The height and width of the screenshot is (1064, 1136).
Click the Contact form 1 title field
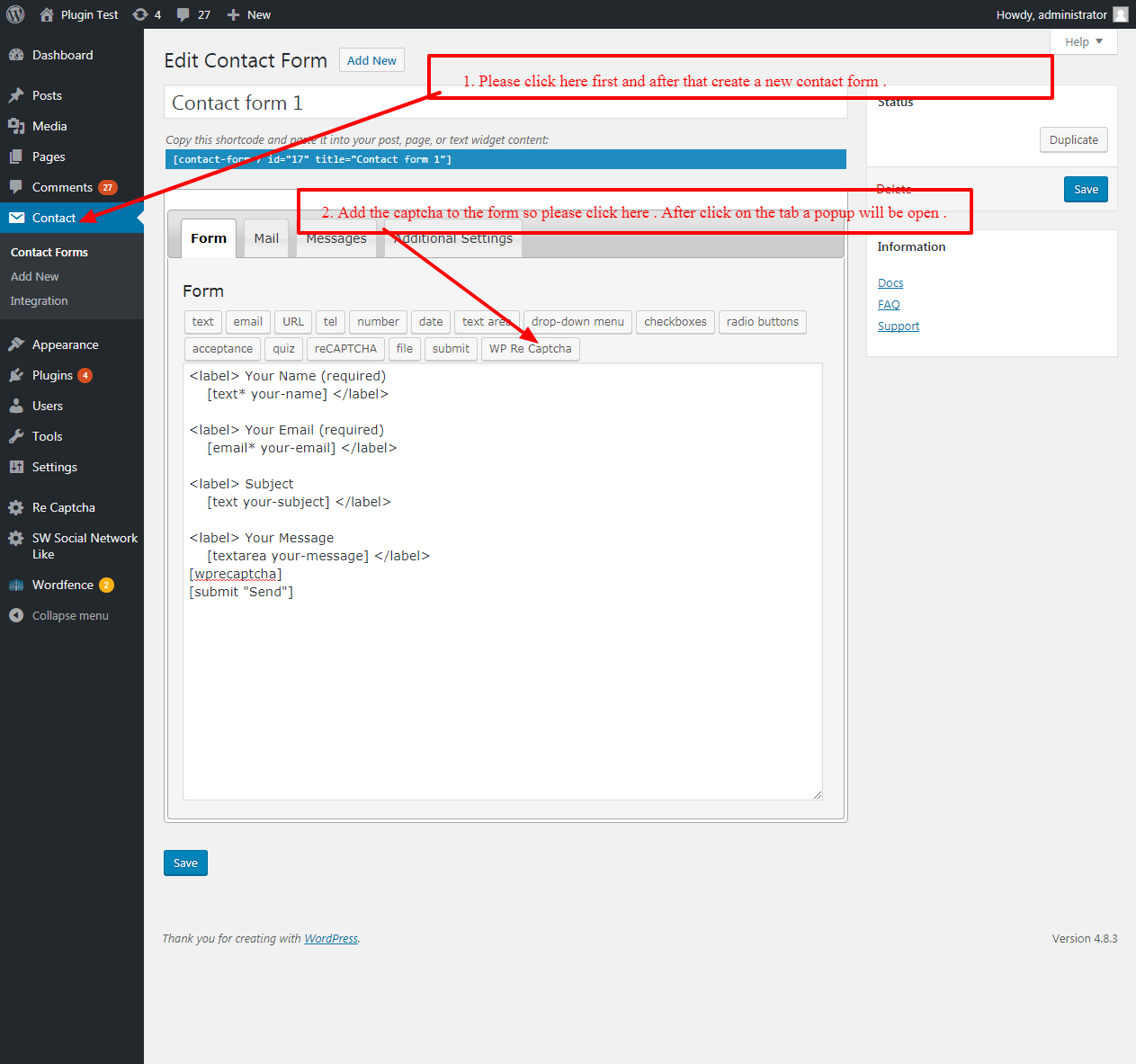(505, 103)
